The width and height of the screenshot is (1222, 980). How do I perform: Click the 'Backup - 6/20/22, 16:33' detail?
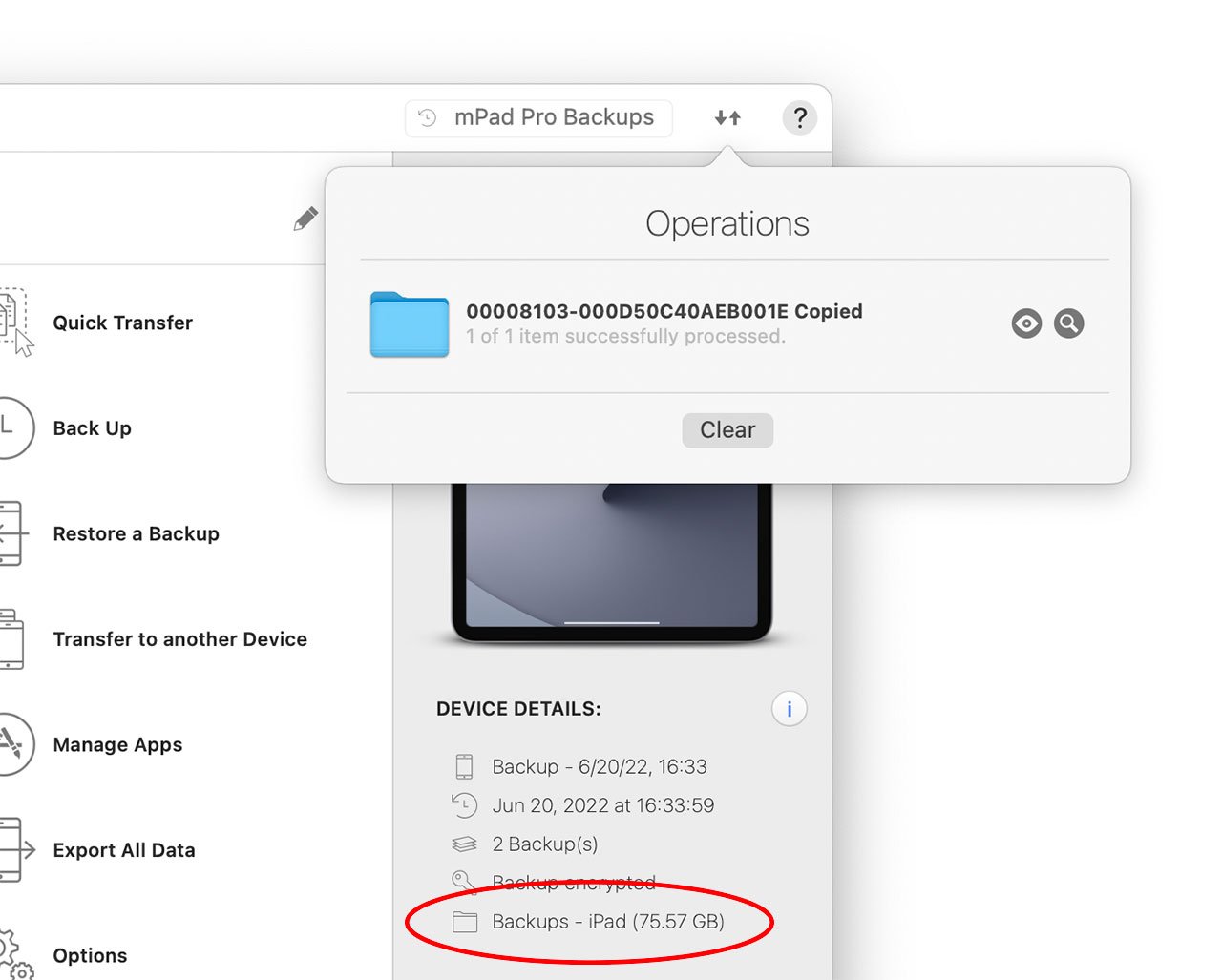click(x=600, y=767)
